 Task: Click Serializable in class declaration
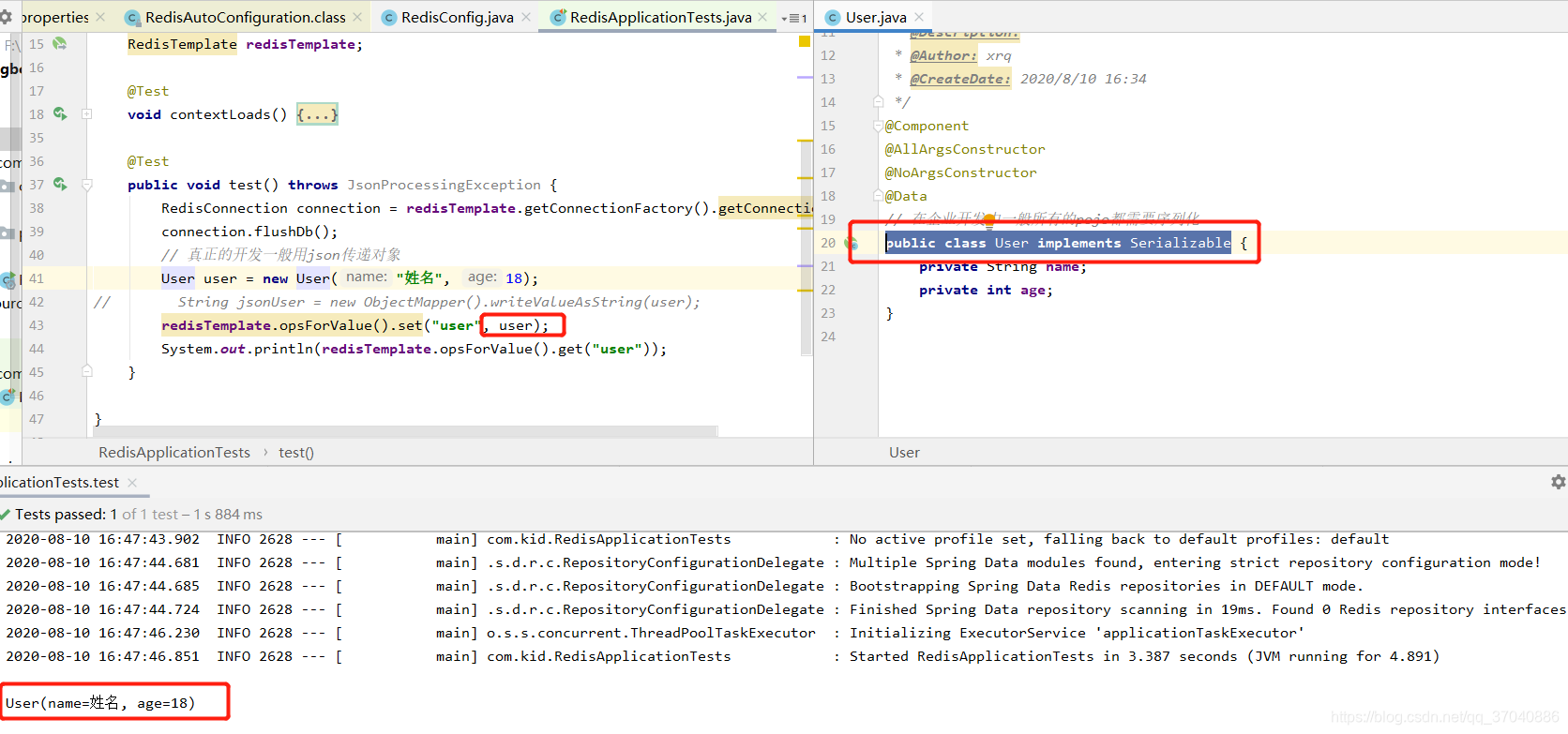pos(1180,243)
